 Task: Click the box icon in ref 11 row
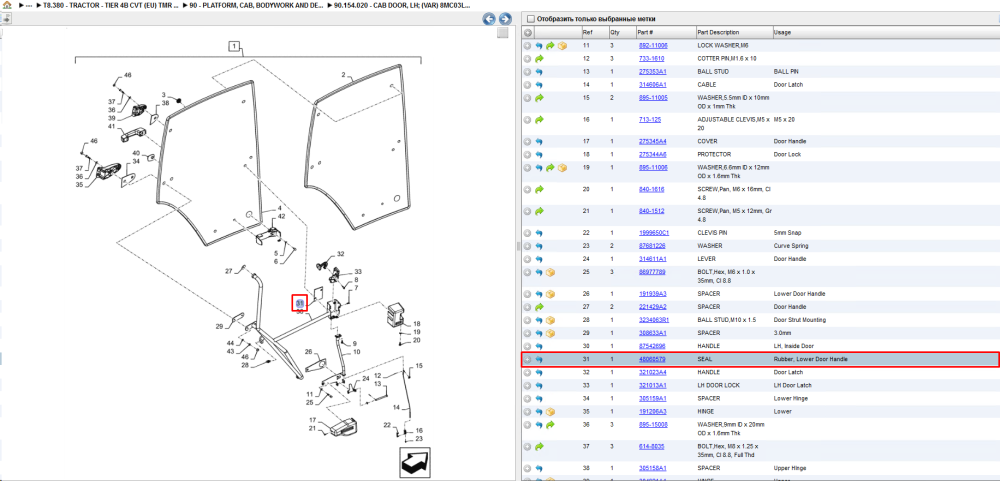click(x=562, y=46)
